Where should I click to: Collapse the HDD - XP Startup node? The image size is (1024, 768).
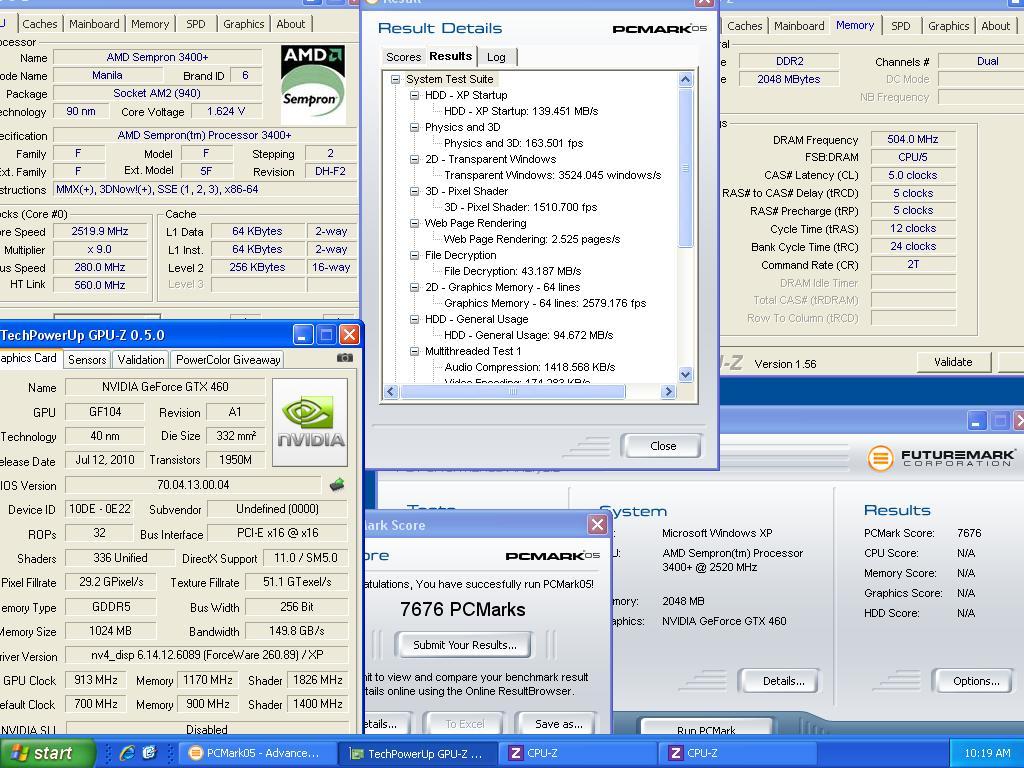point(414,95)
